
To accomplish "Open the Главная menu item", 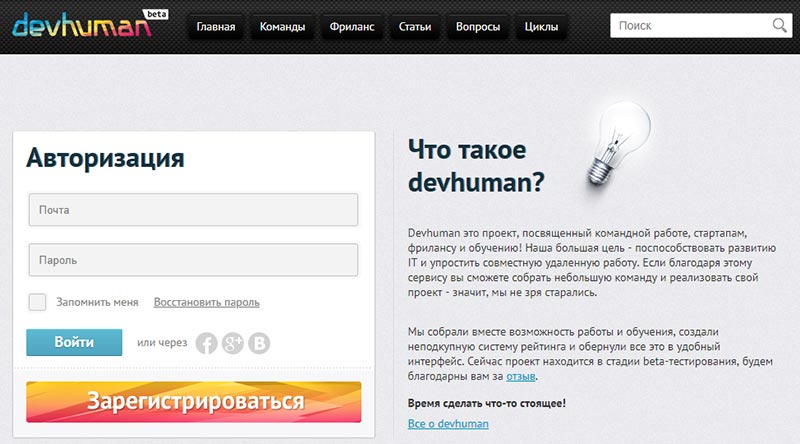I will coord(216,27).
